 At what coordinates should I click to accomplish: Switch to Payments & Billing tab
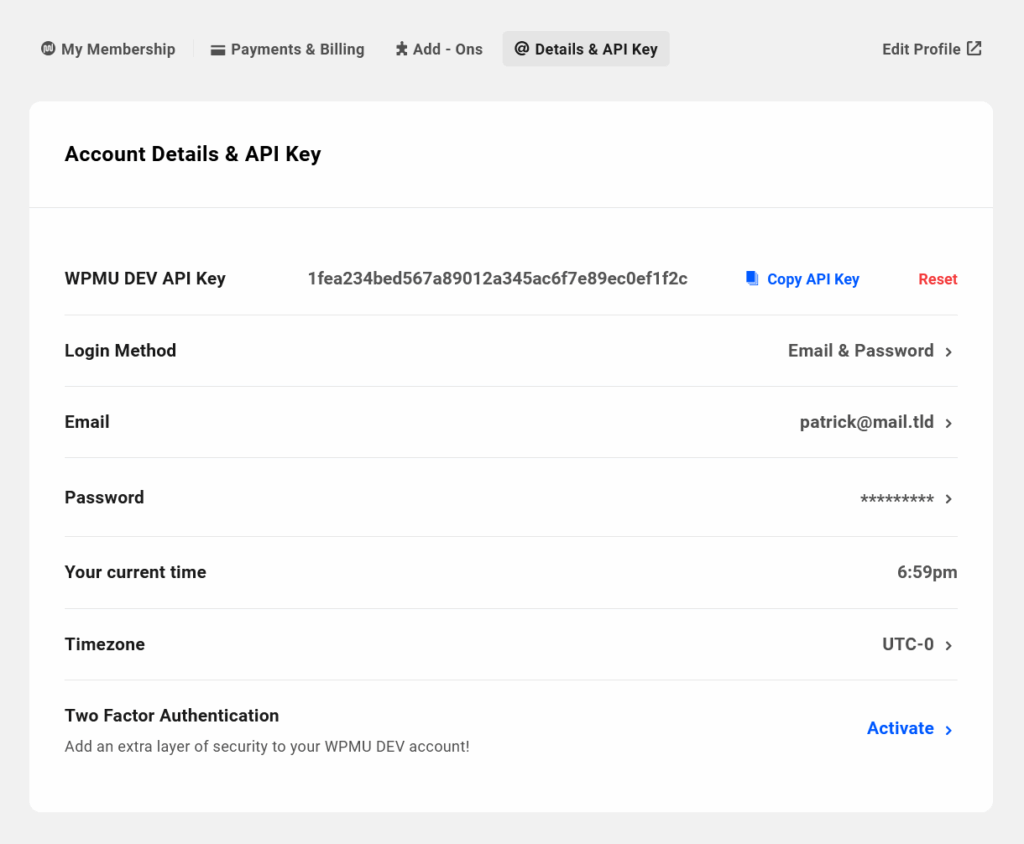coord(287,49)
